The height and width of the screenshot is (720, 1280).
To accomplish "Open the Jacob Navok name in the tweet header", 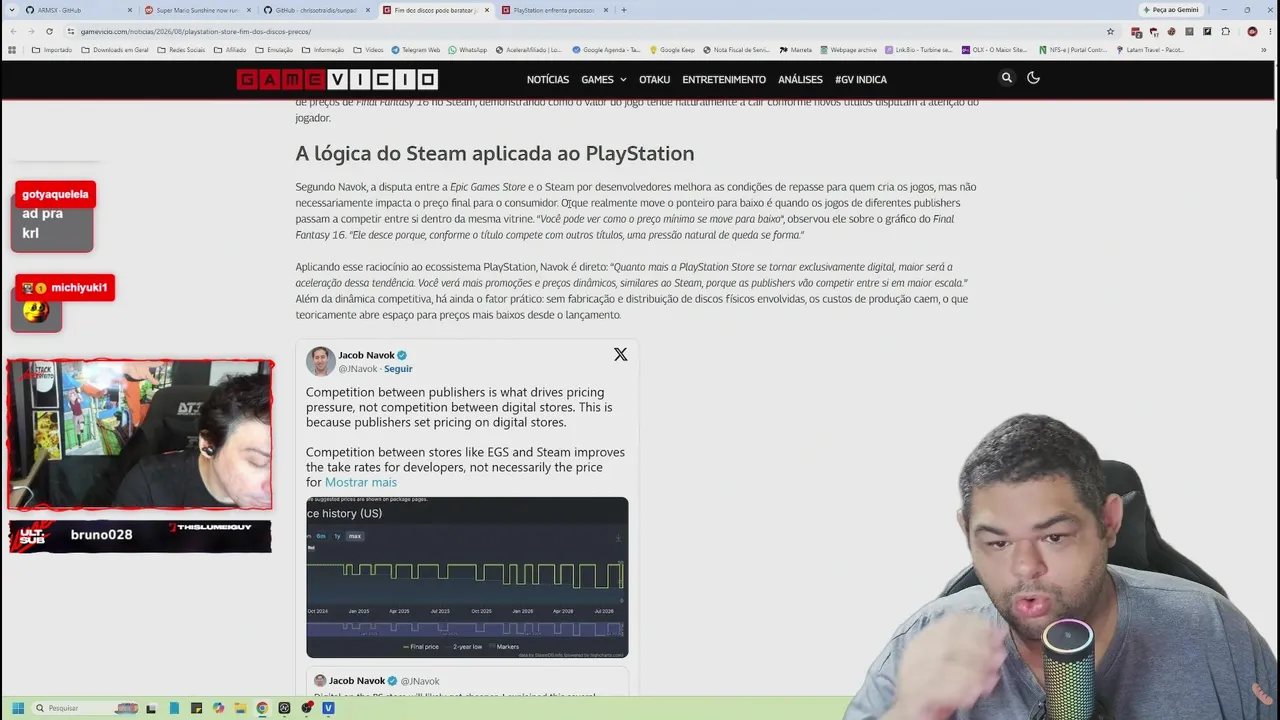I will point(366,355).
